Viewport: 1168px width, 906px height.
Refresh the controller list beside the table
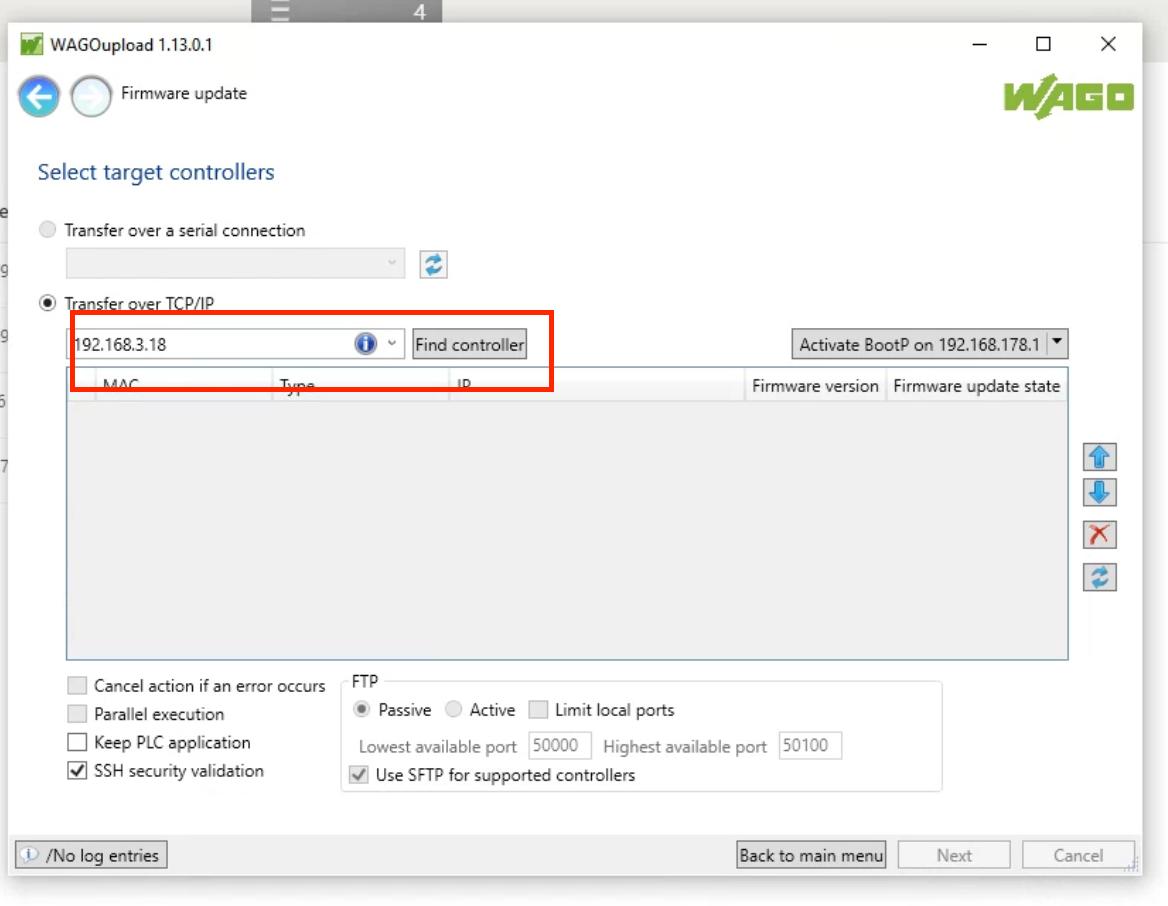(x=1099, y=577)
